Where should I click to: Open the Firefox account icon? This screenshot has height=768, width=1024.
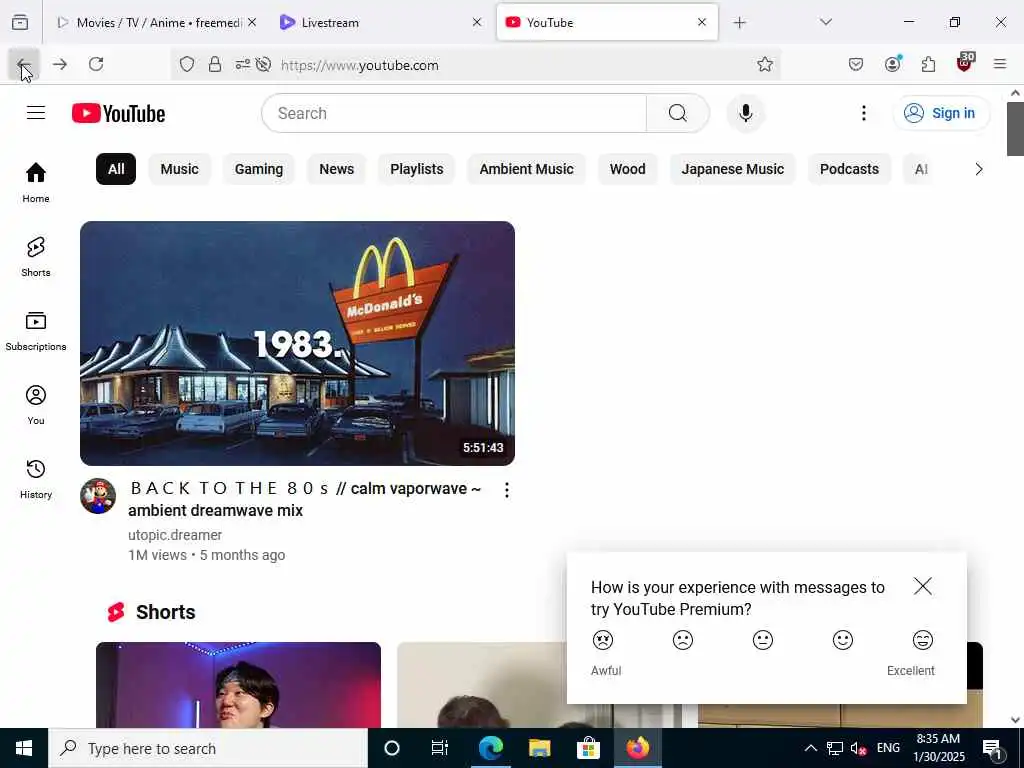click(x=892, y=64)
